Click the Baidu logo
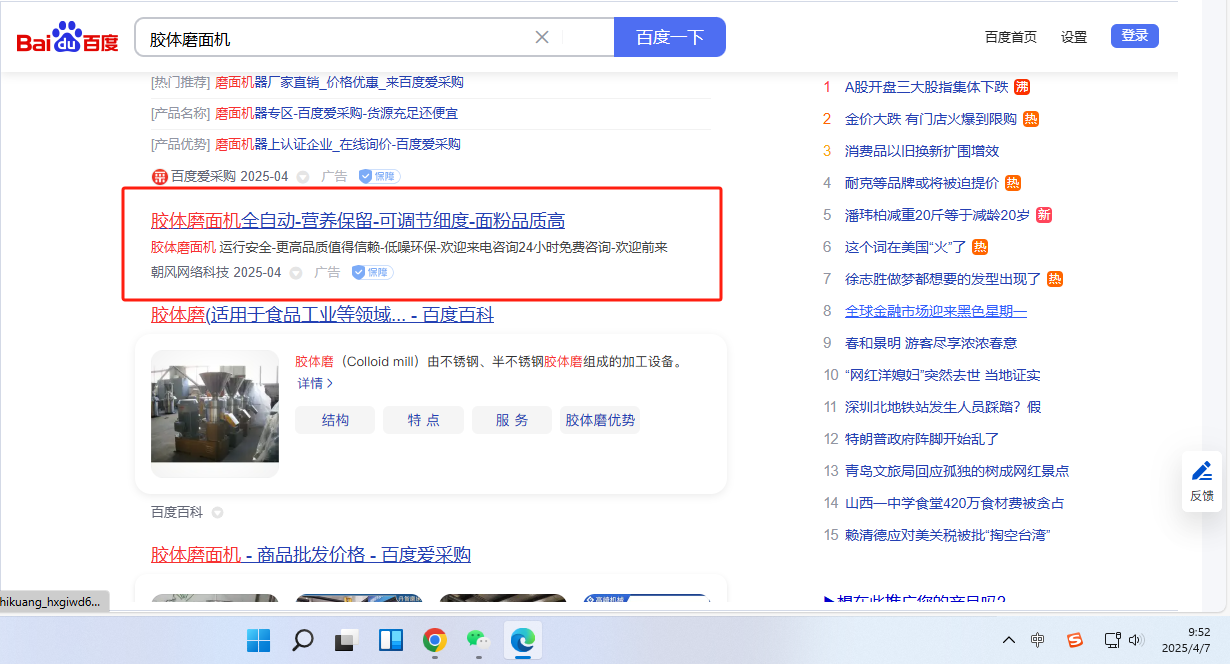 pyautogui.click(x=67, y=40)
